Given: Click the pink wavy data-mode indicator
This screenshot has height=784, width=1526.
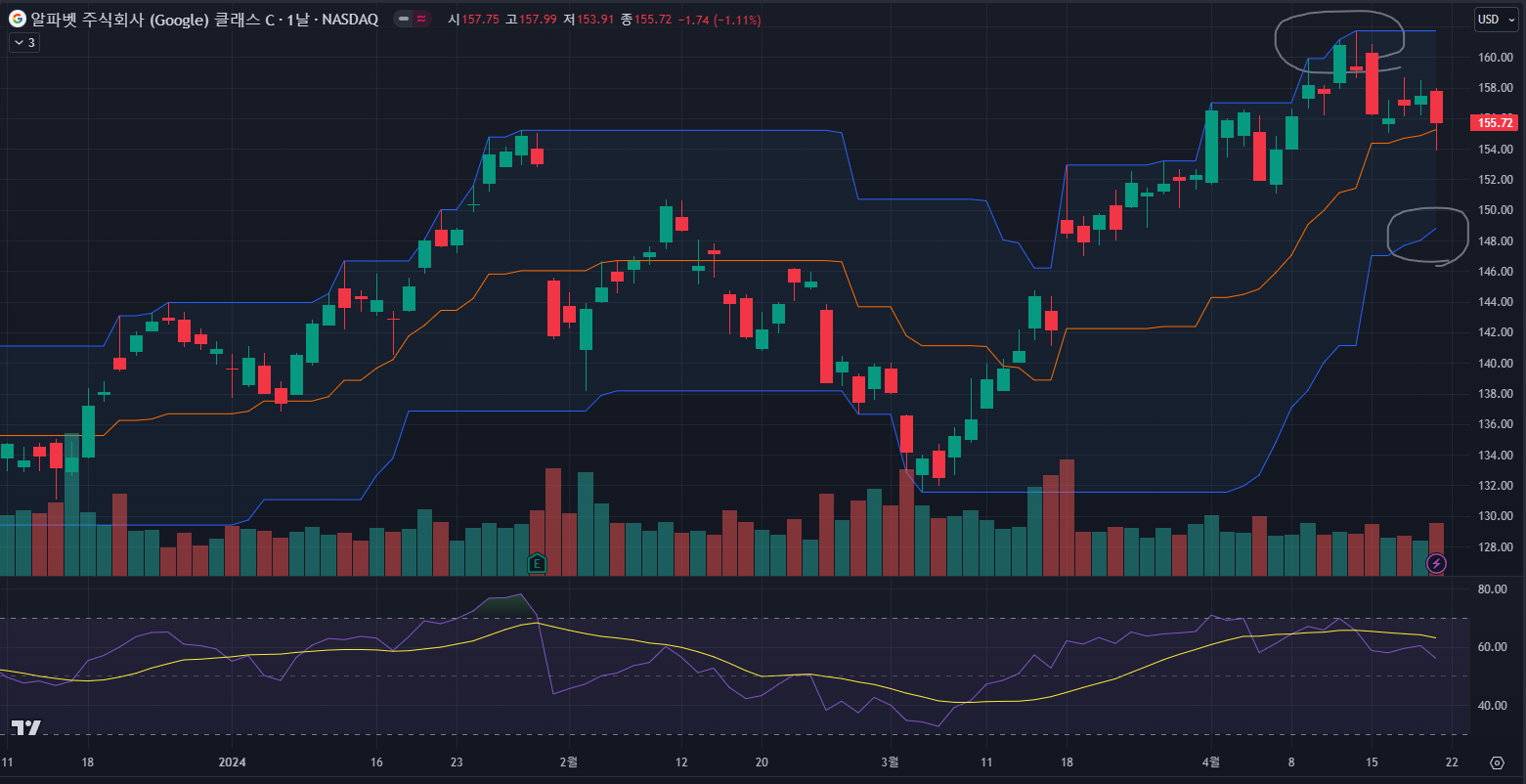Looking at the screenshot, I should click(x=420, y=20).
